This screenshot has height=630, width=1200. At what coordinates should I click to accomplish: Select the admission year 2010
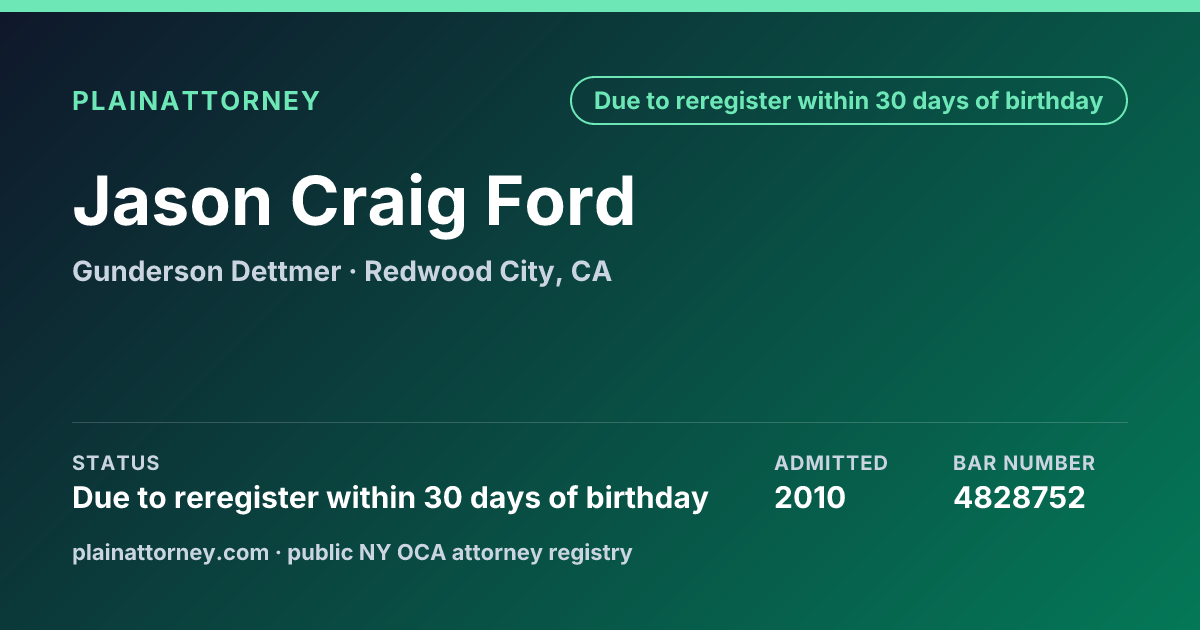[810, 498]
